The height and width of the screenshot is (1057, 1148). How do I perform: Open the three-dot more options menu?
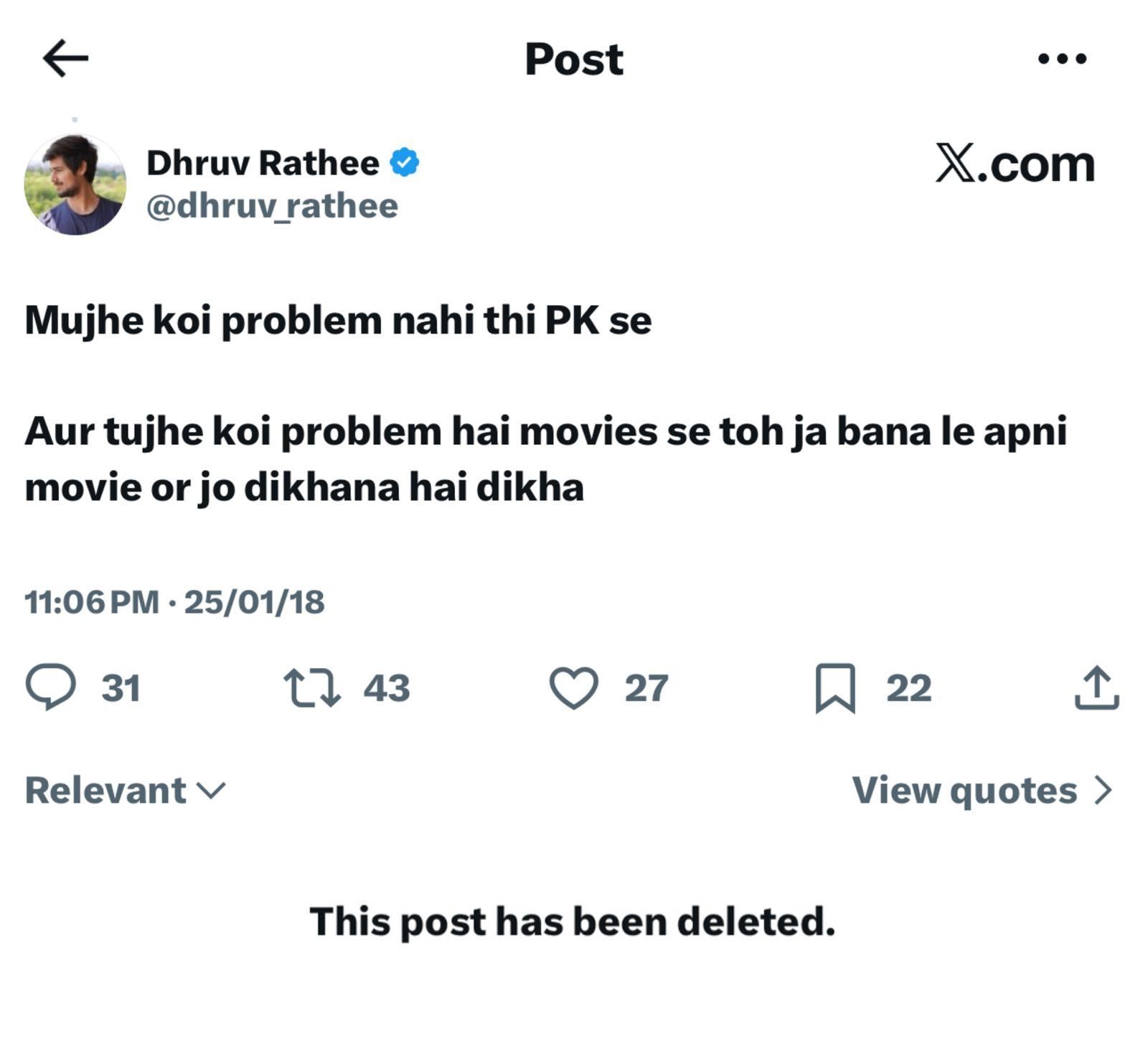[x=1062, y=59]
